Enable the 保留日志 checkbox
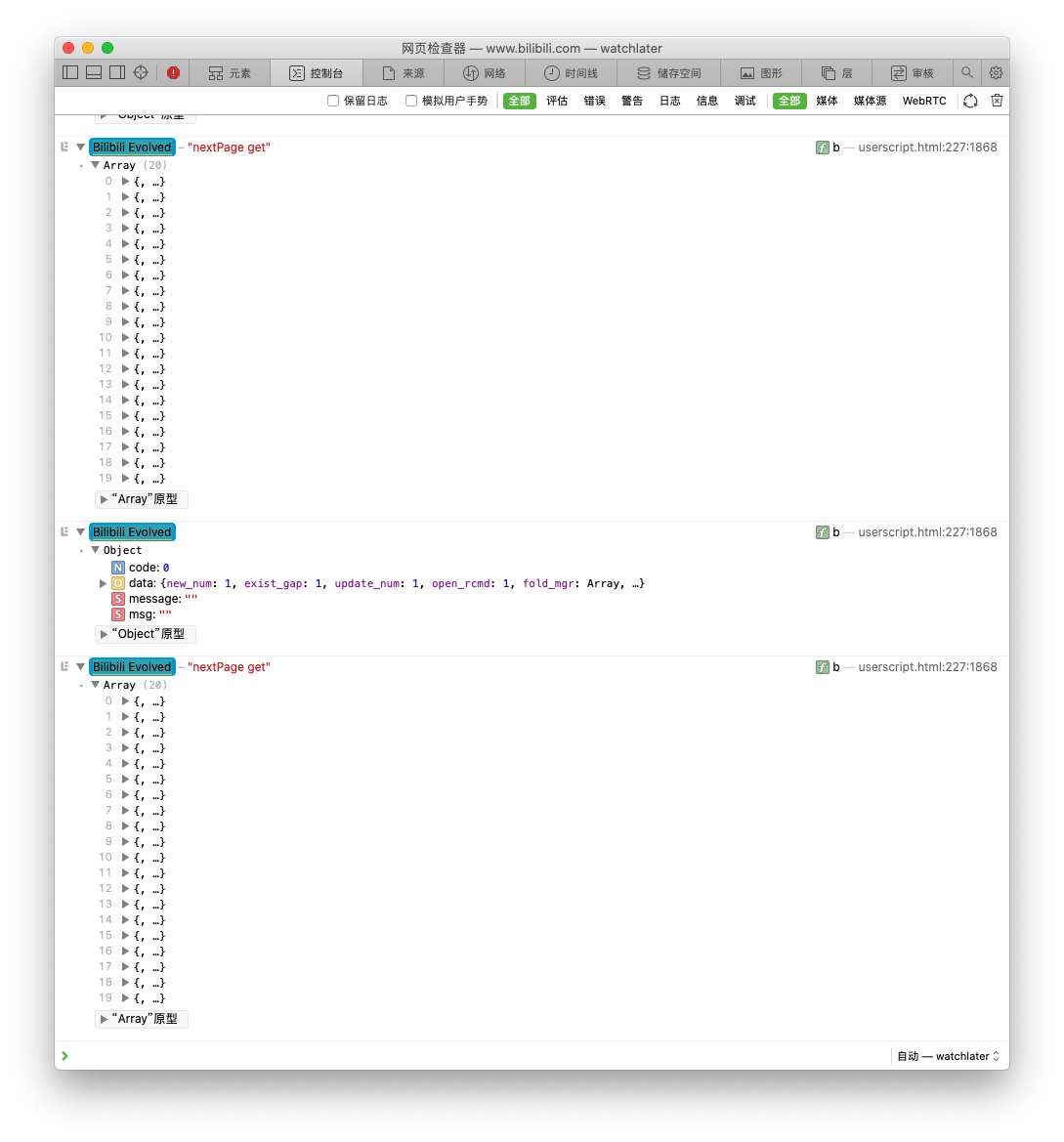 [x=333, y=100]
